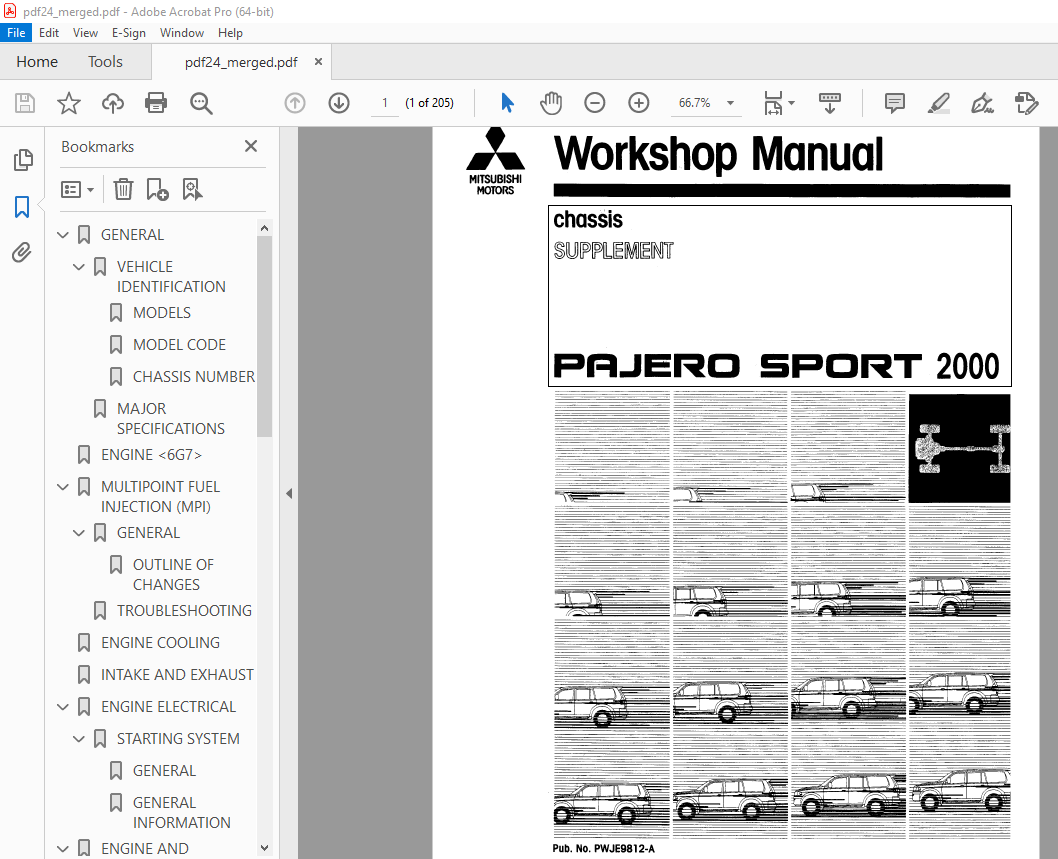The height and width of the screenshot is (859, 1058).
Task: Open the E-Sign menu
Action: click(129, 32)
